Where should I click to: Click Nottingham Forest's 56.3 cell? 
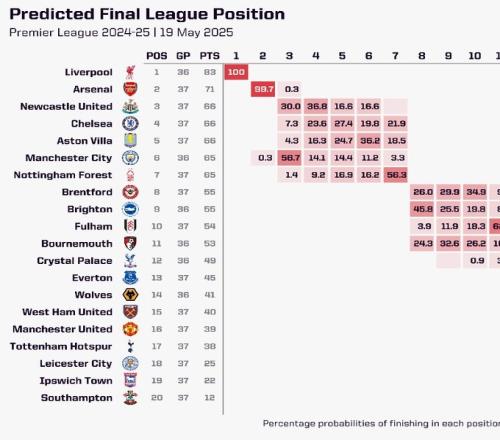[x=396, y=175]
